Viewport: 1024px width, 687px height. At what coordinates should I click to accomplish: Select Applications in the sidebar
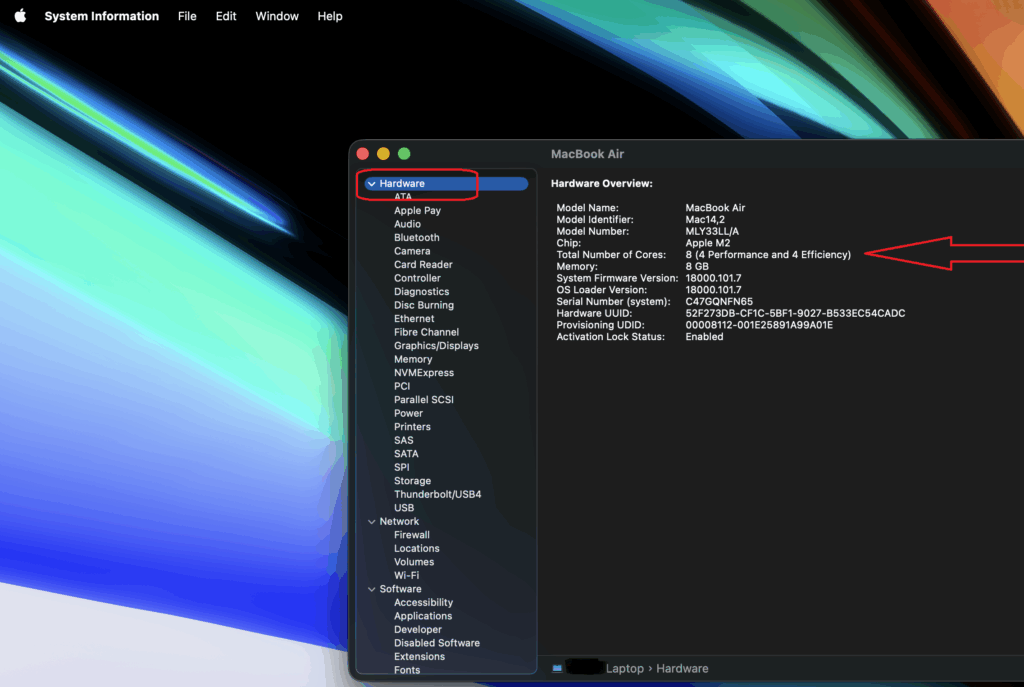423,616
